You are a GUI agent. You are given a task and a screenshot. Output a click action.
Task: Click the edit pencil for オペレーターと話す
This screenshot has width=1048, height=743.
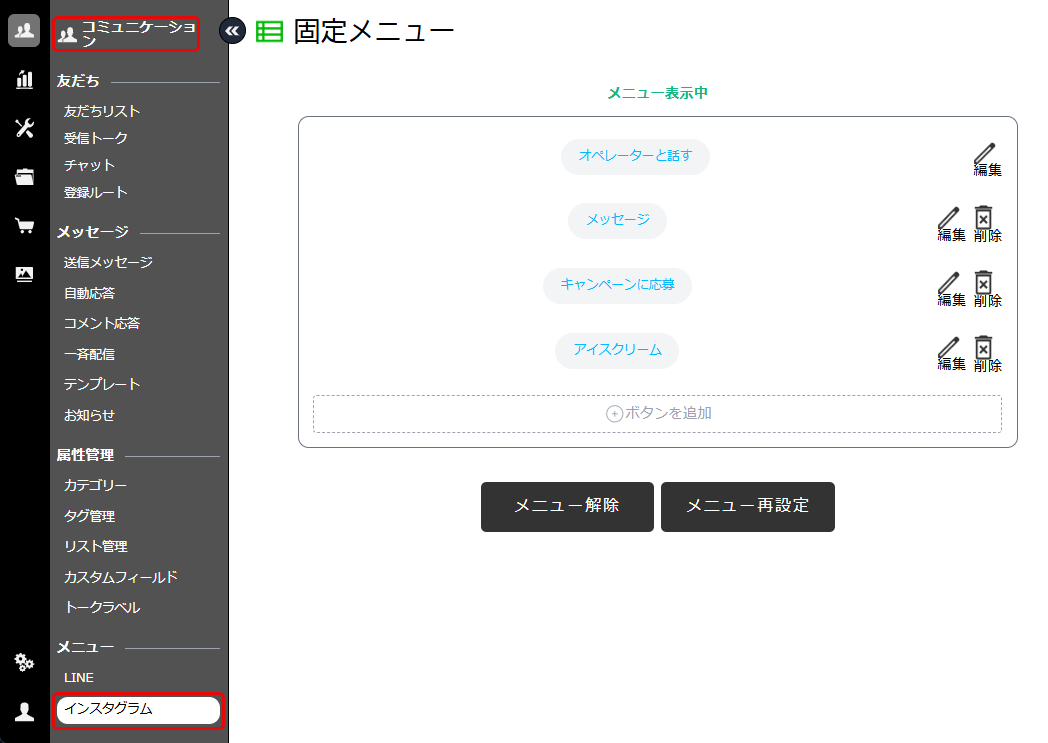pyautogui.click(x=987, y=159)
